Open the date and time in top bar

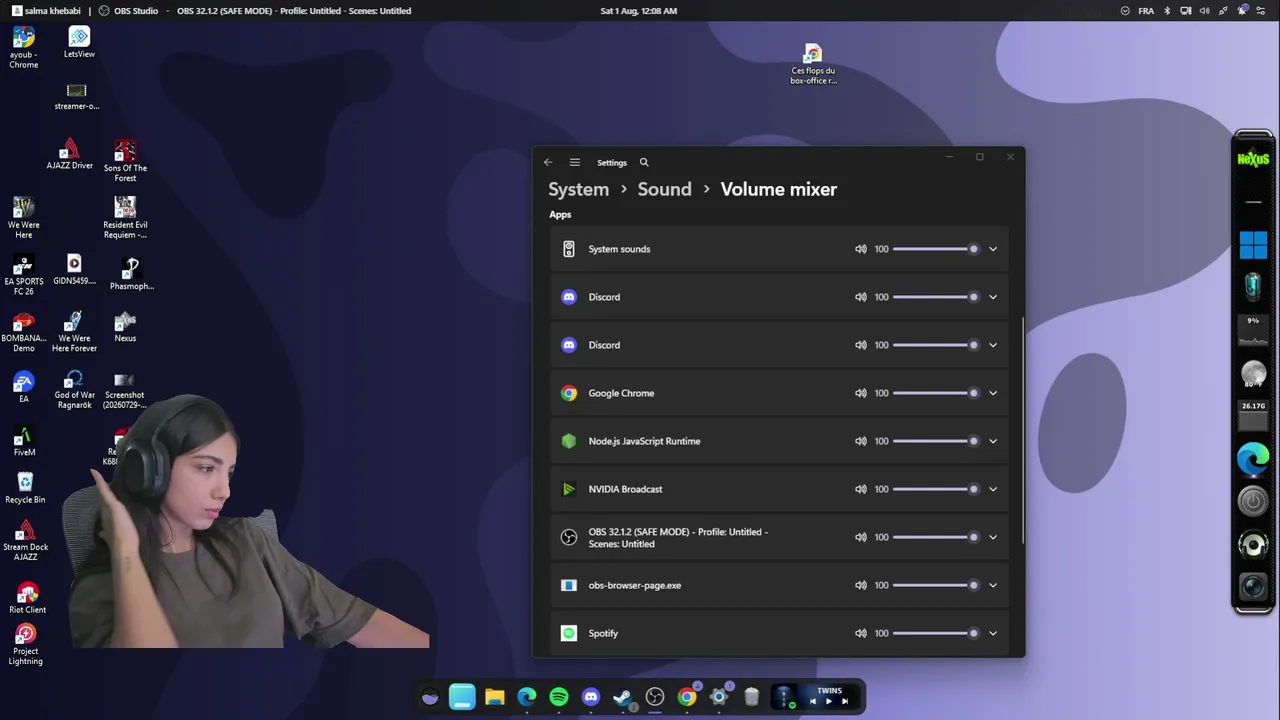pos(639,11)
